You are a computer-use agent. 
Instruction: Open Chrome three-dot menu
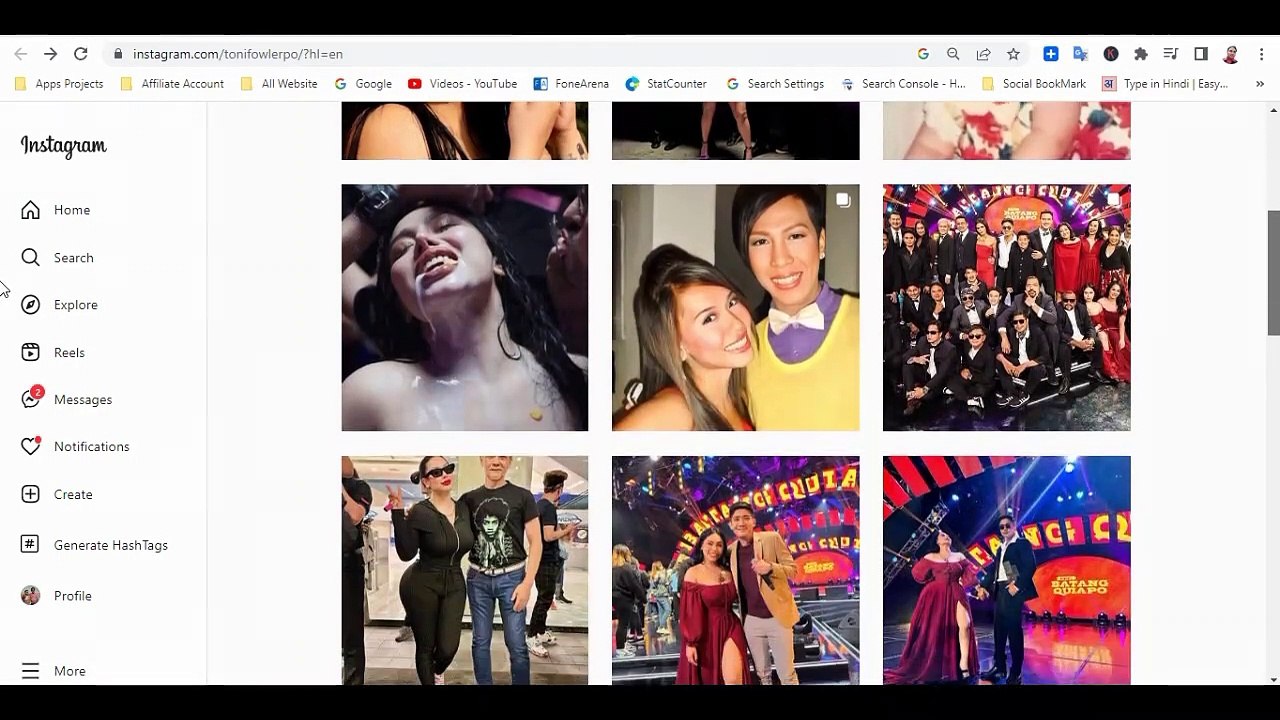pyautogui.click(x=1263, y=54)
